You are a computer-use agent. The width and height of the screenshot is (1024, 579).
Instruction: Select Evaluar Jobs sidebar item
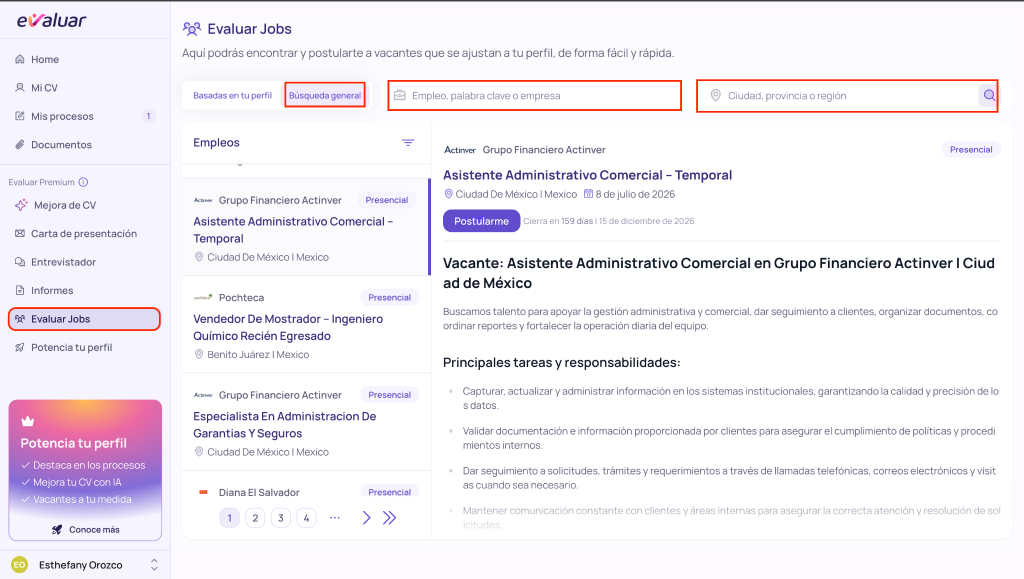pos(85,319)
